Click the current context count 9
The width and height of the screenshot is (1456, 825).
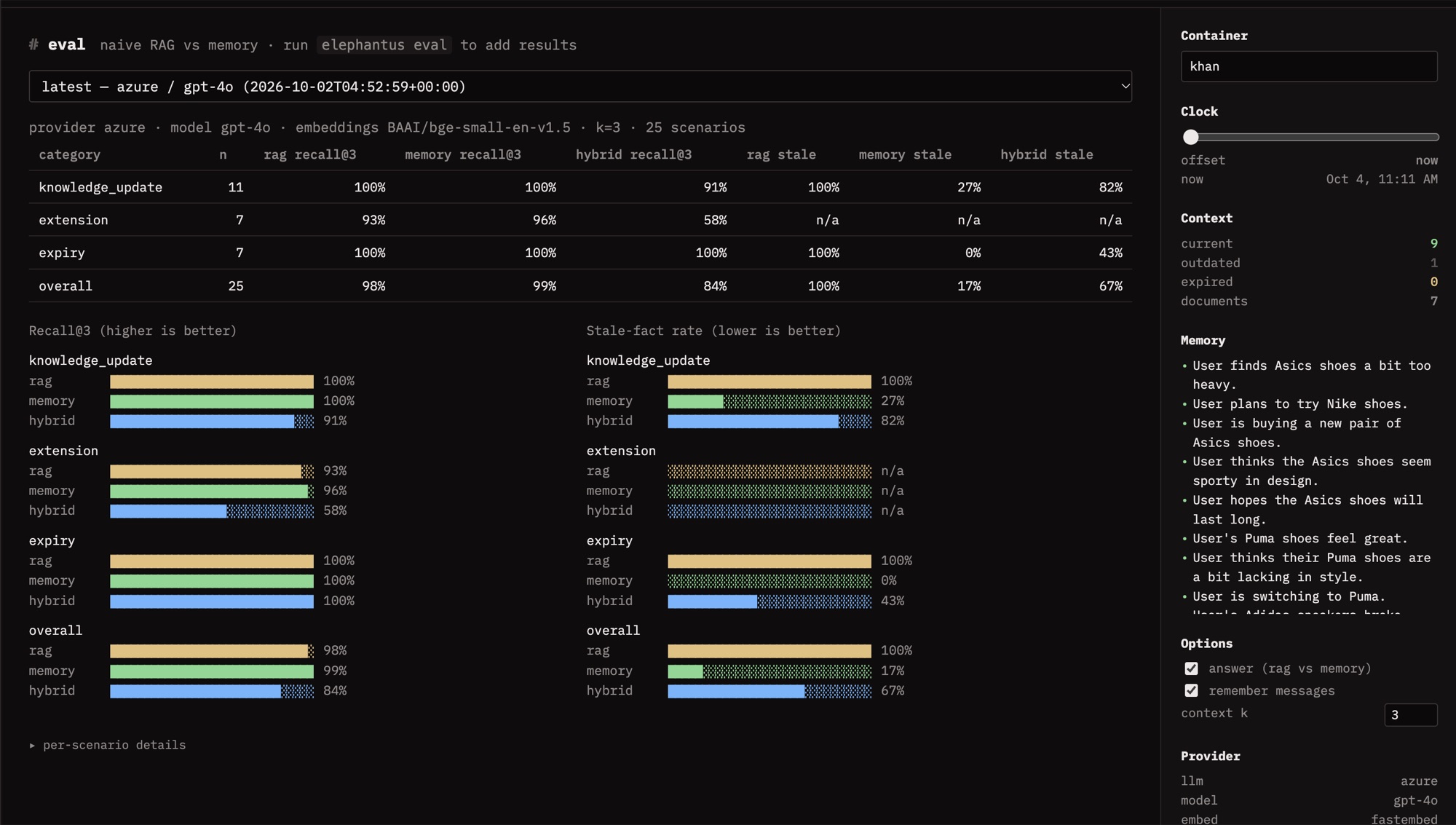(1433, 243)
